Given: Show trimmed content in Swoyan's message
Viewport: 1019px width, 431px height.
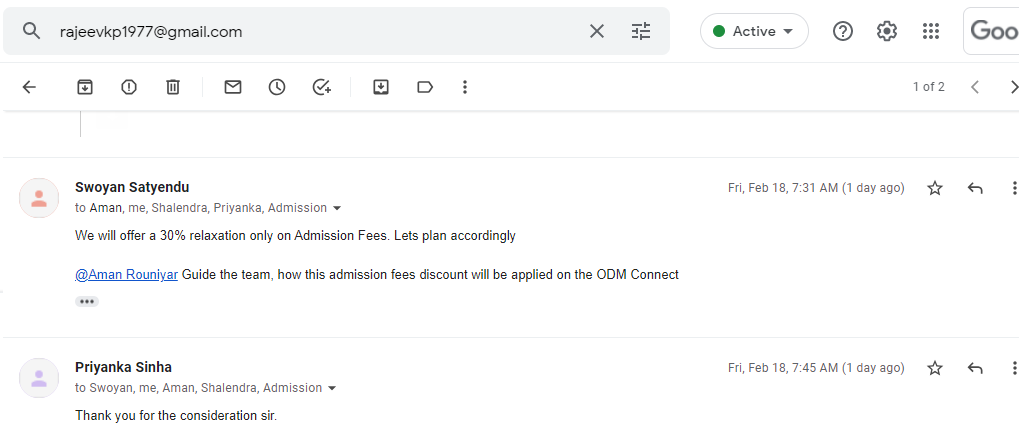Looking at the screenshot, I should [87, 301].
